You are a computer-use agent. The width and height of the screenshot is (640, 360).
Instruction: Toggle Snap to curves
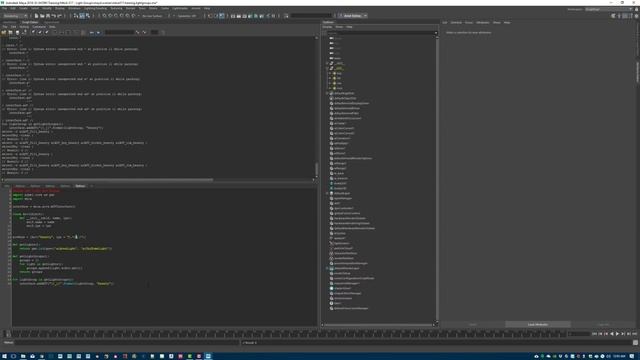(x=110, y=16)
